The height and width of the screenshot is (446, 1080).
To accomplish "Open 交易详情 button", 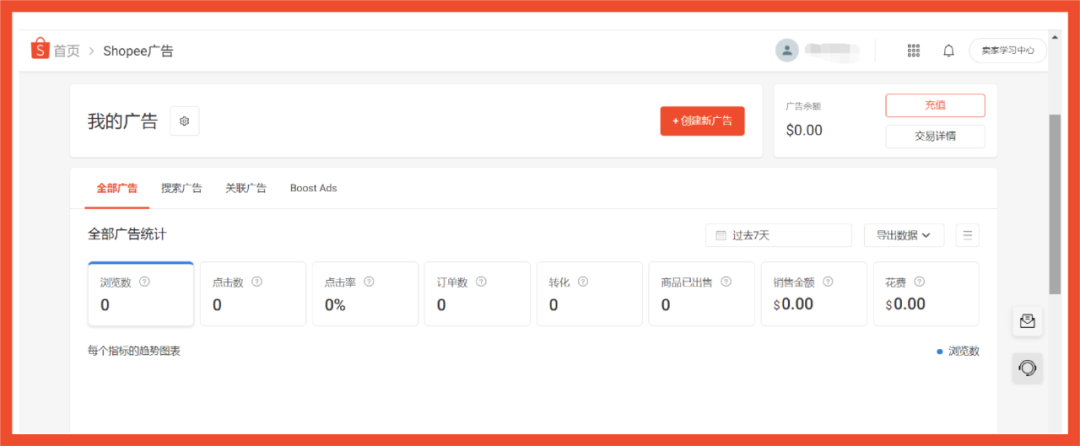I will (935, 136).
